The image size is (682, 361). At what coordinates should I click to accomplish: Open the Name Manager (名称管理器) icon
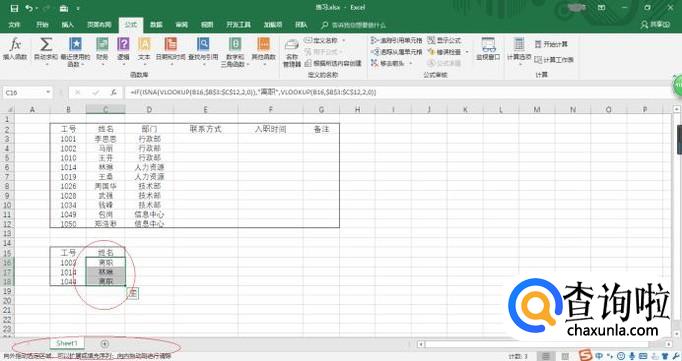[x=292, y=53]
